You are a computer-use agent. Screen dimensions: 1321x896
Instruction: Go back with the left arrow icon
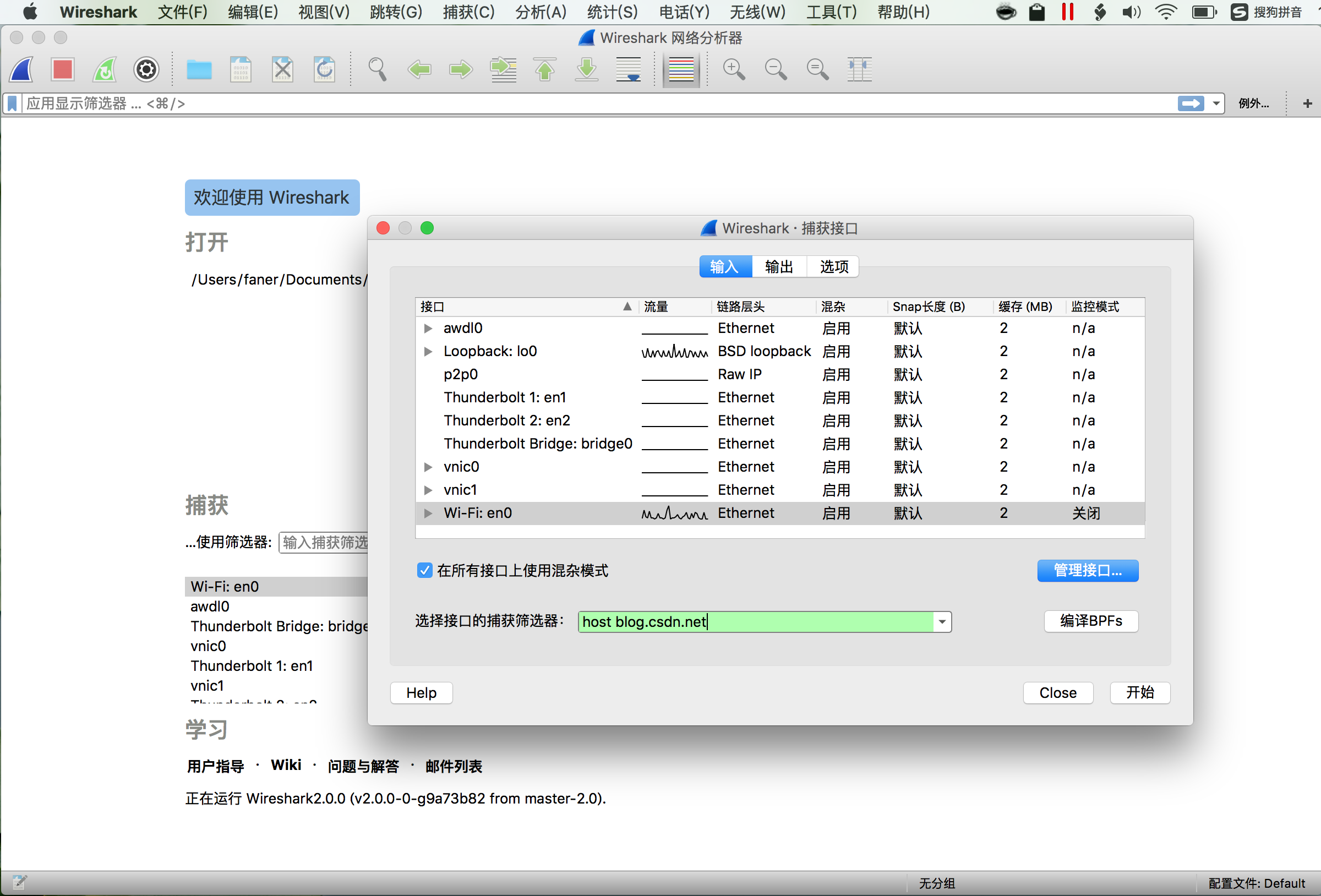[419, 69]
